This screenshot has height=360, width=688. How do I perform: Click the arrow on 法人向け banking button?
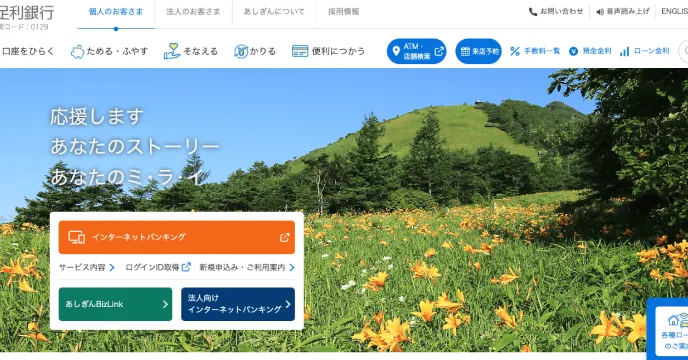coord(288,304)
